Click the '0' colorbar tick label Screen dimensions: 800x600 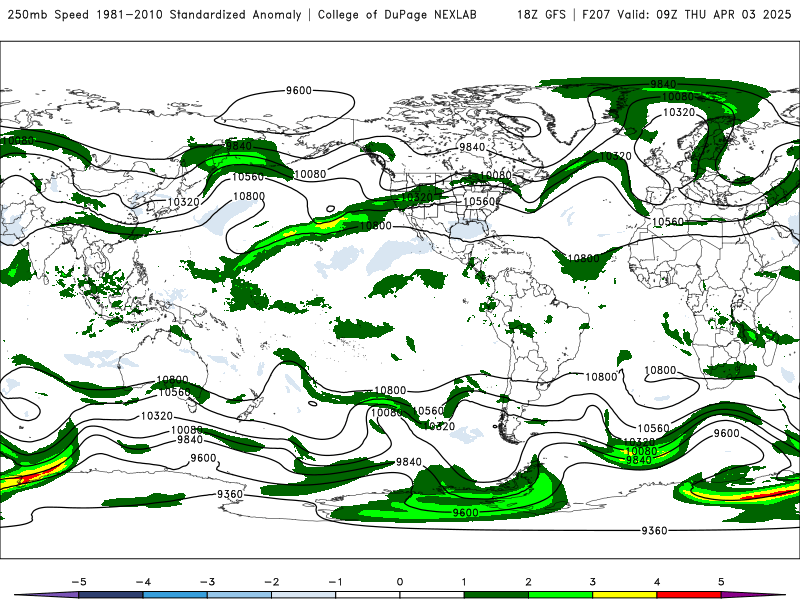pyautogui.click(x=399, y=582)
